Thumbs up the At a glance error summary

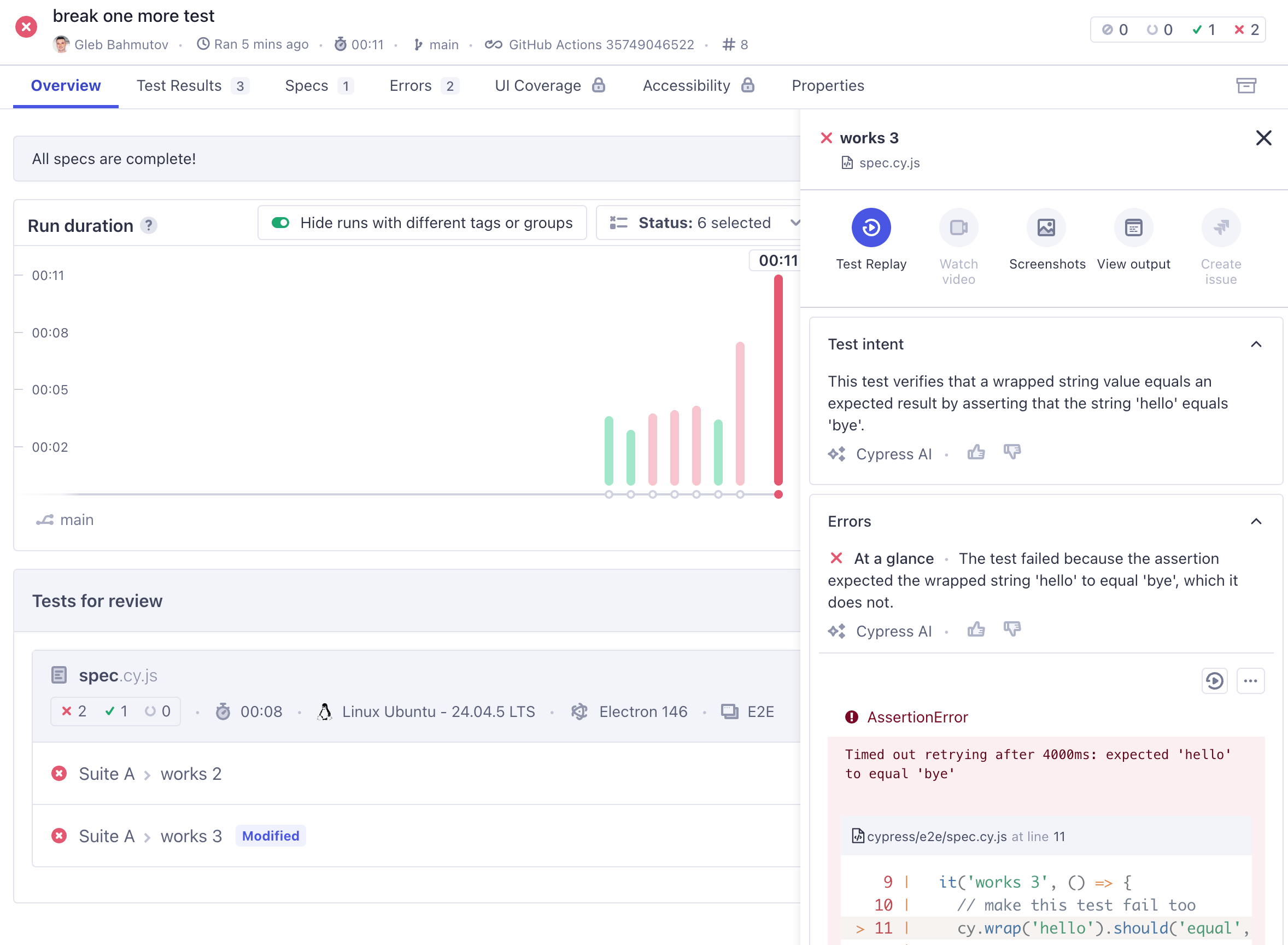(x=976, y=630)
